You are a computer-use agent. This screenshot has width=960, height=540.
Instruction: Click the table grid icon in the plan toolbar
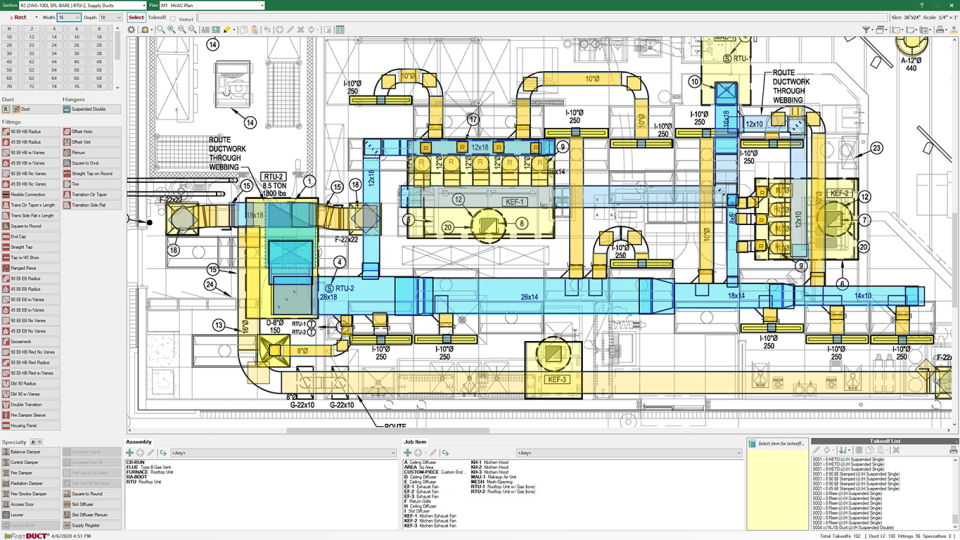coord(340,29)
